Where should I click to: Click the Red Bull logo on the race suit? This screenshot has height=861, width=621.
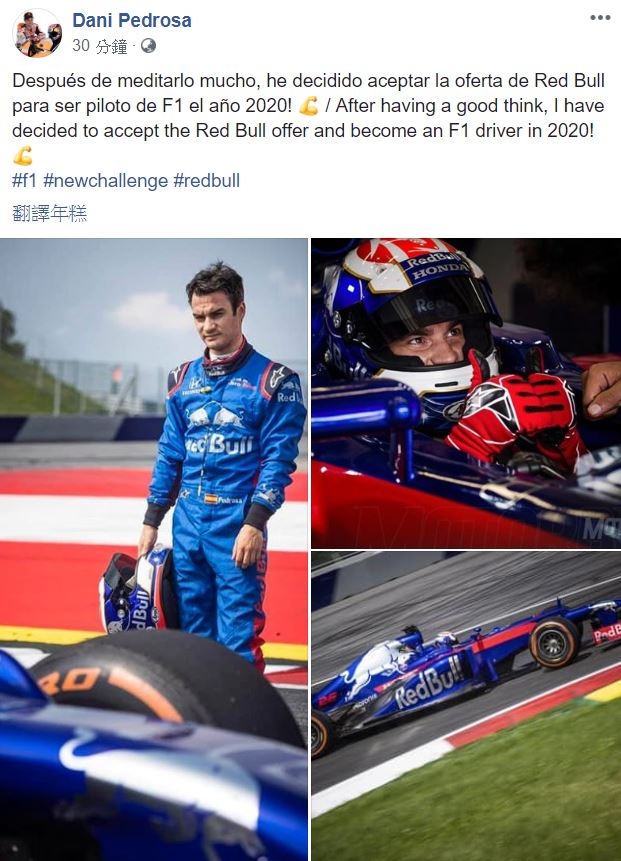click(x=217, y=432)
